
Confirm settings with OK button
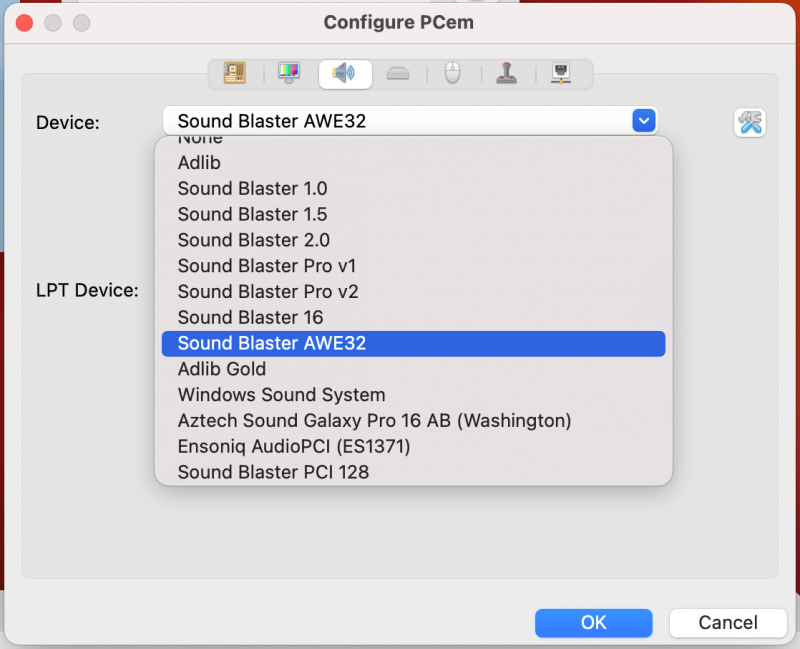593,623
